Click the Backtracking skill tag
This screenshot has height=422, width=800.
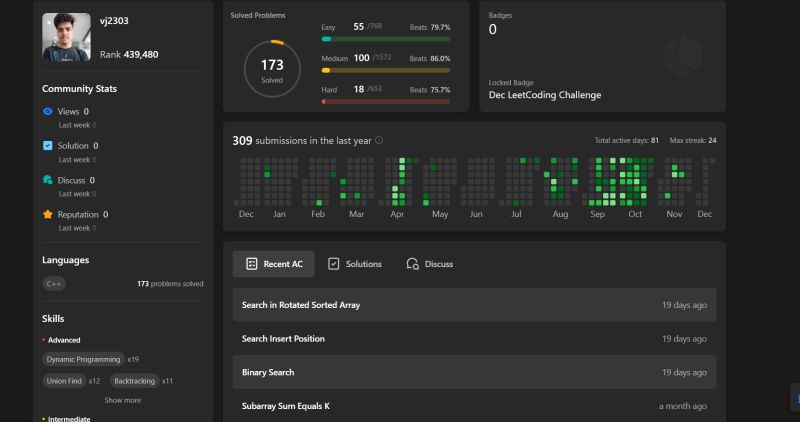(134, 381)
